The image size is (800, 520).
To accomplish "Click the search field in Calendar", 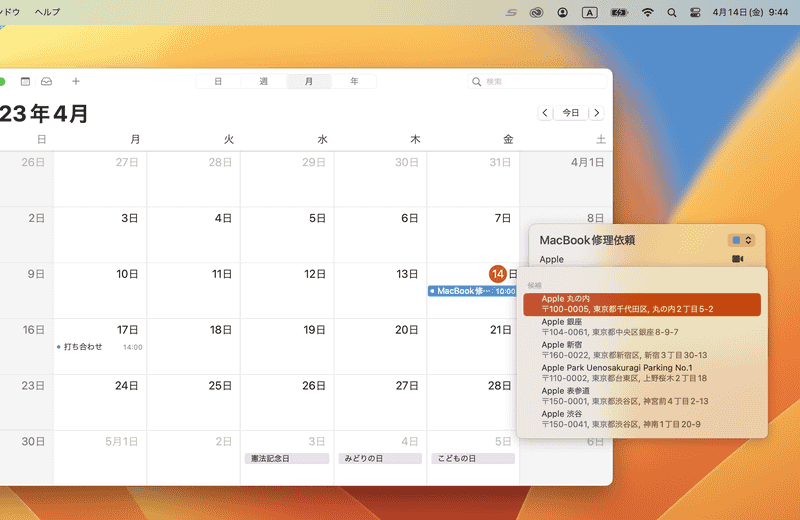I will click(537, 82).
